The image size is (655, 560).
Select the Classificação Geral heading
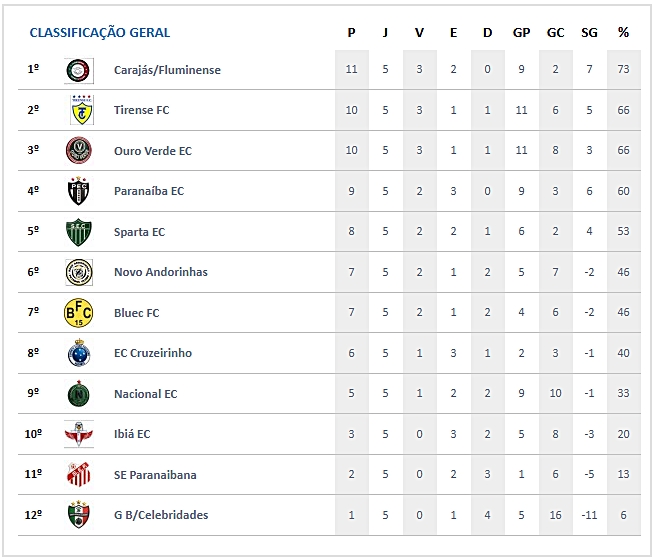[x=100, y=32]
